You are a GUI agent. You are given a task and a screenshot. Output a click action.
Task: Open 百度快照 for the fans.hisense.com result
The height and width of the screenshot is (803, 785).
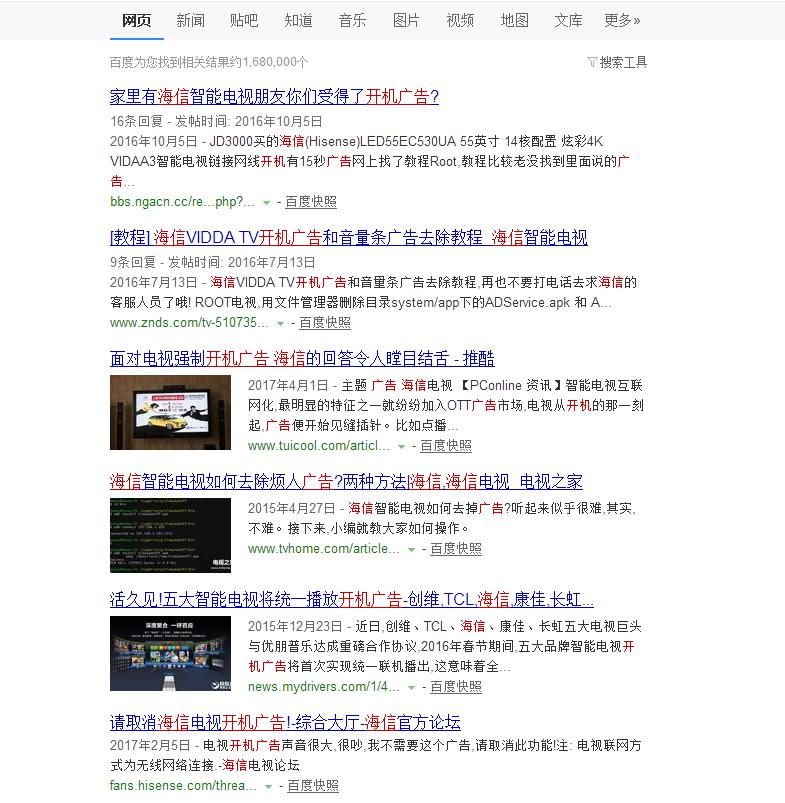[313, 786]
